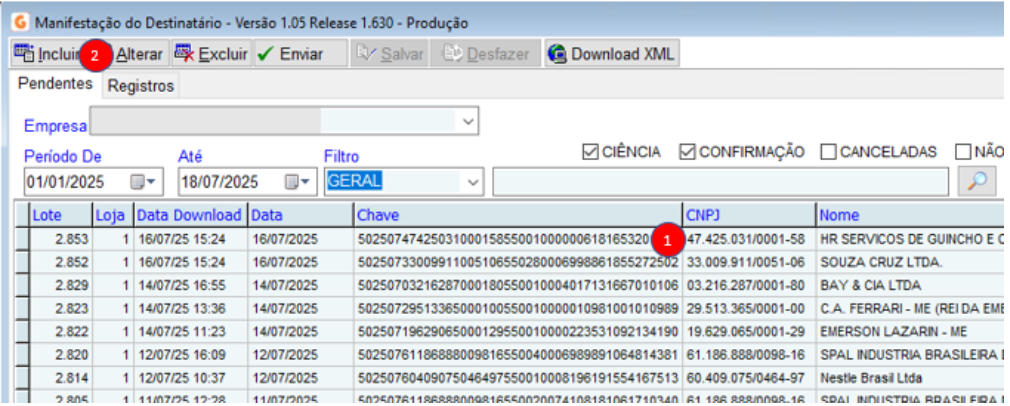The image size is (1010, 406).
Task: Click the name Nestle Brasil Ltda
Action: pos(871,378)
